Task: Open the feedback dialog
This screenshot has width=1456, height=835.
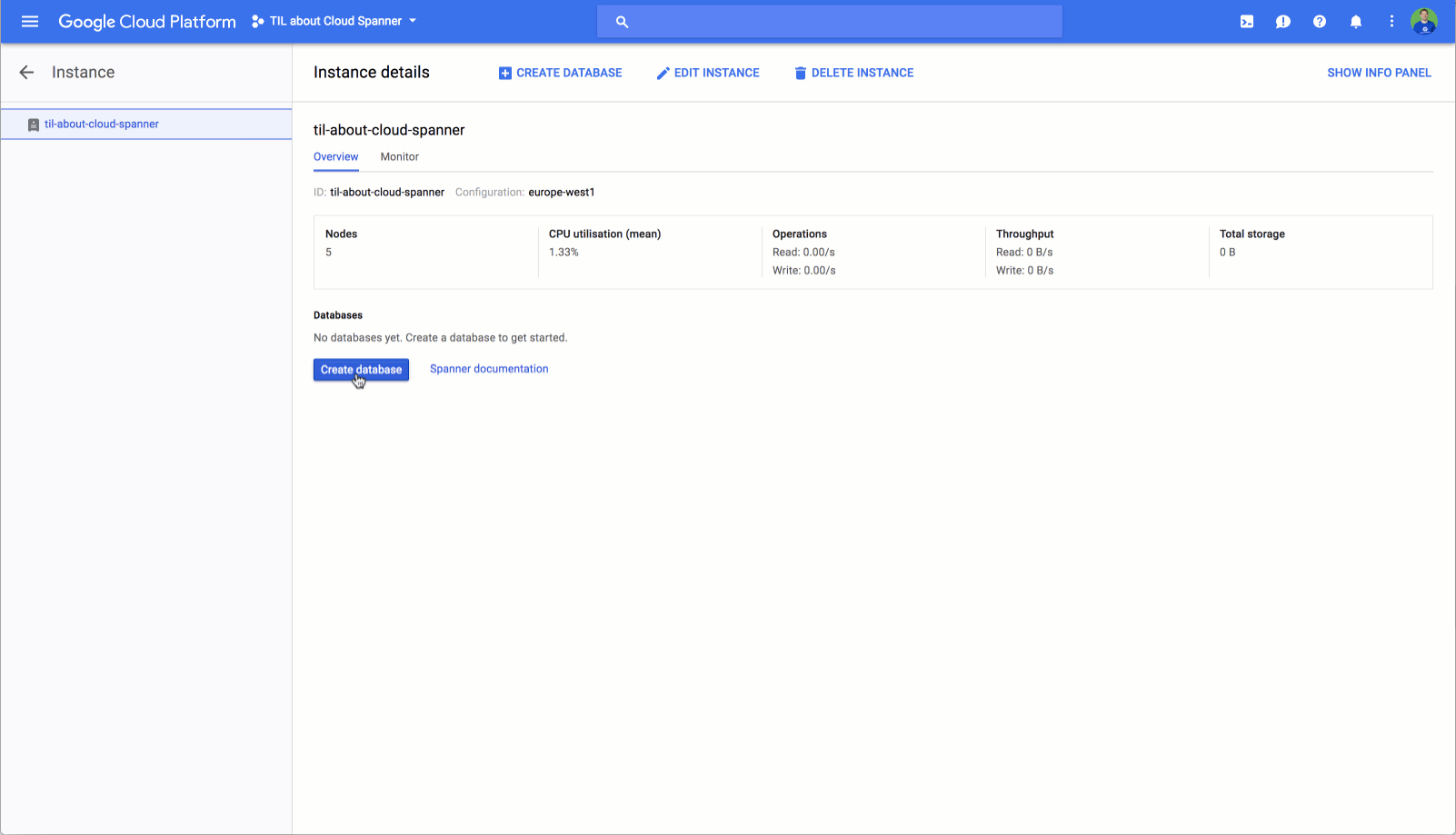Action: (1282, 21)
